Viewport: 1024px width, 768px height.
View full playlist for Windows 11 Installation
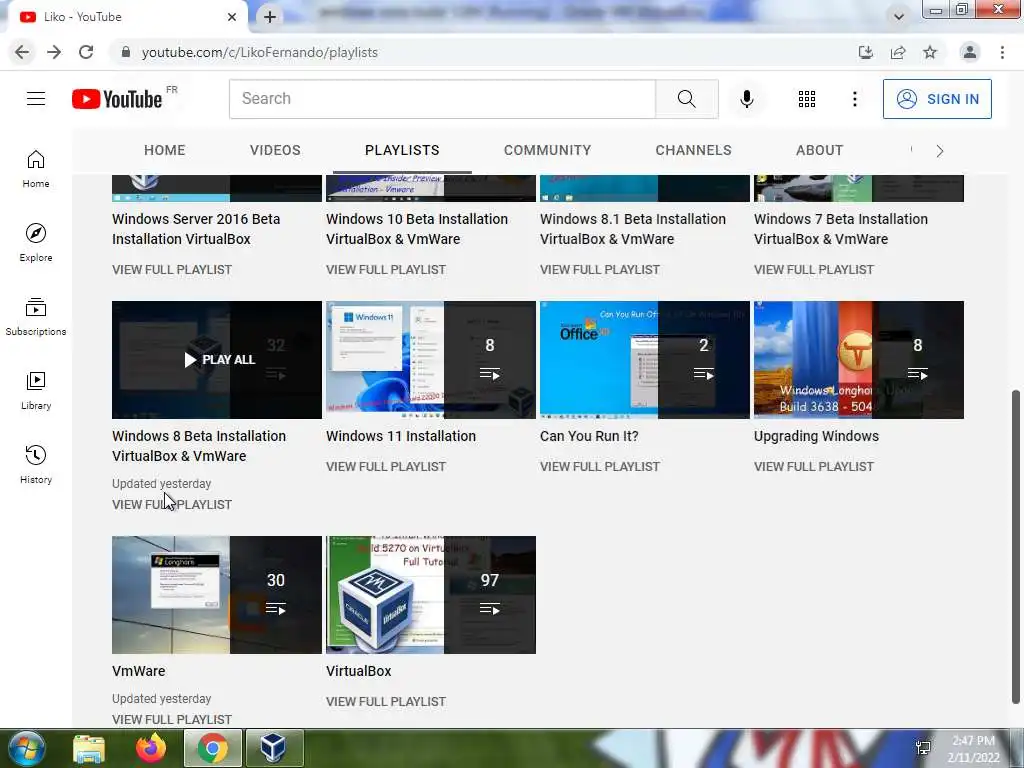pos(386,467)
